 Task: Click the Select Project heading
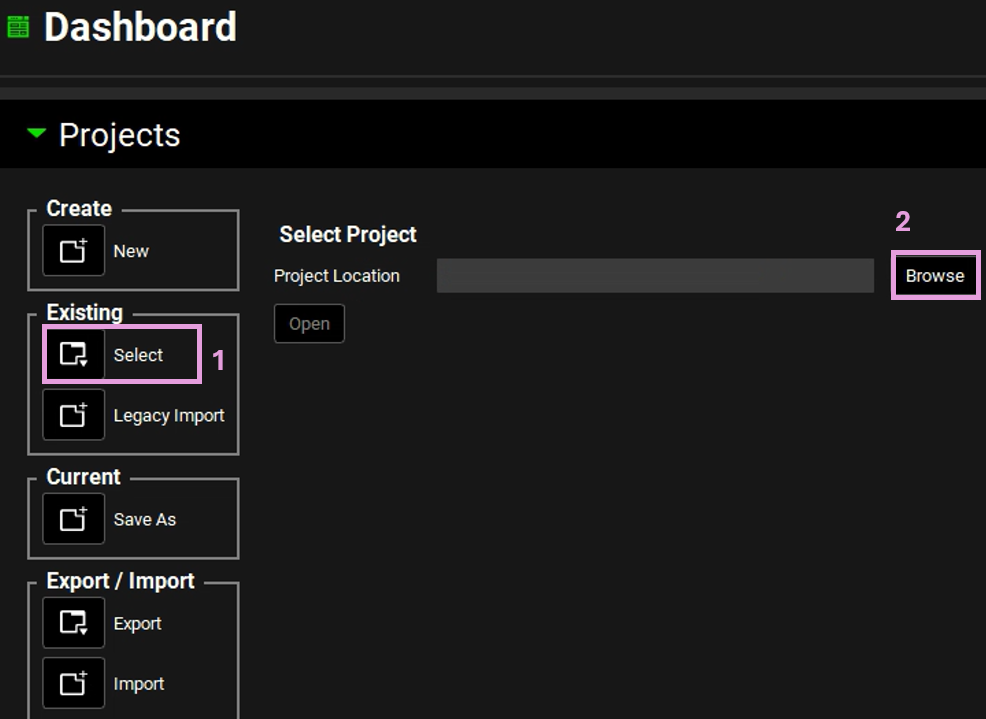(348, 234)
